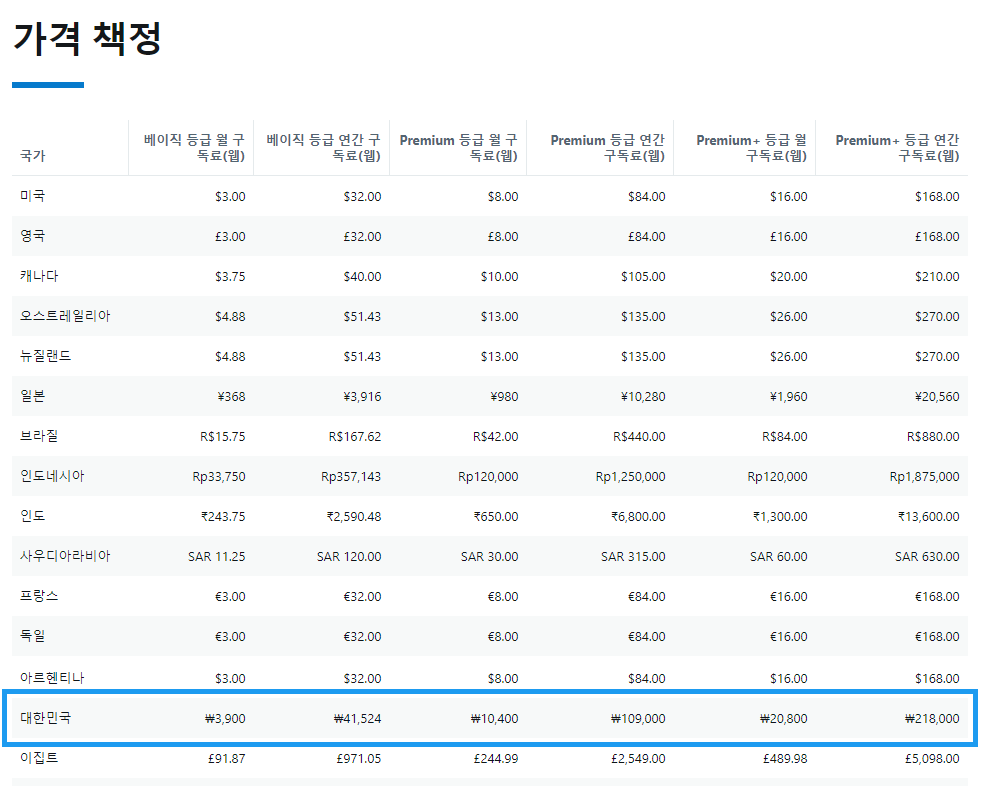This screenshot has width=994, height=786.
Task: Click the £5,098.00 cell in 이집트 row
Action: [x=932, y=758]
